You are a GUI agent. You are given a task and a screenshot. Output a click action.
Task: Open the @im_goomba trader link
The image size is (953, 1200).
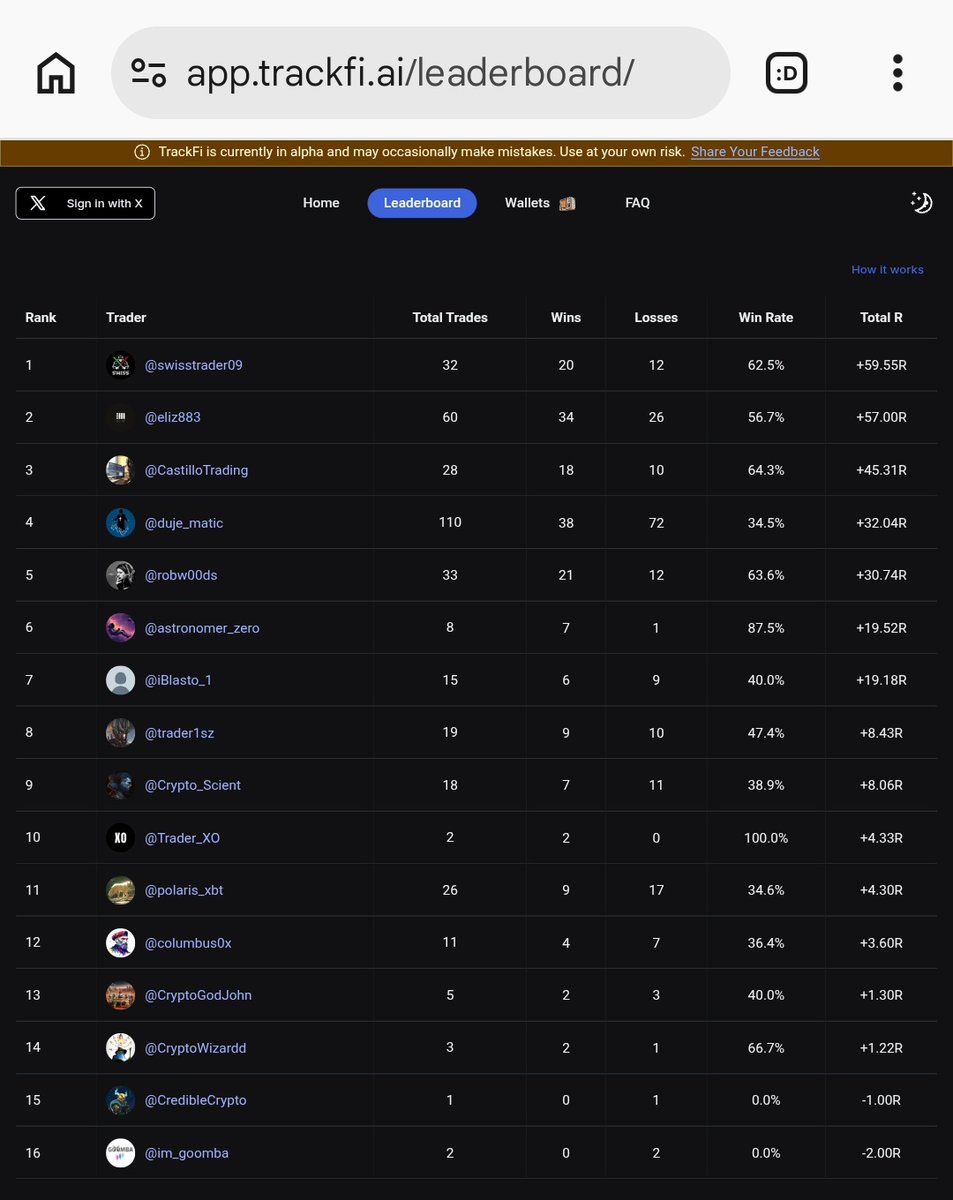coord(187,1153)
